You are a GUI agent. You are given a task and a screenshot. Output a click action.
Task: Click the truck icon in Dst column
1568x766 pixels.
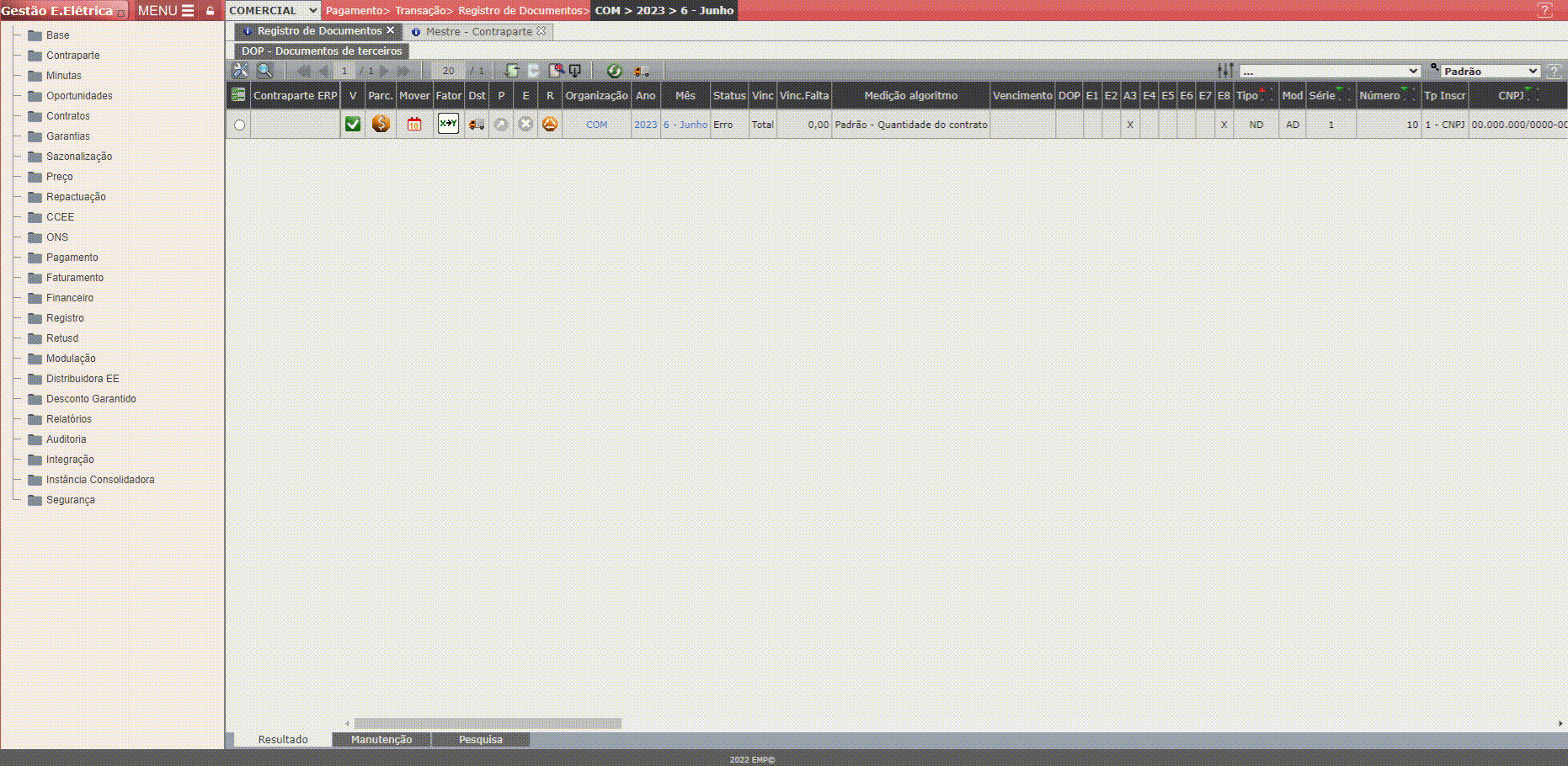pyautogui.click(x=477, y=125)
